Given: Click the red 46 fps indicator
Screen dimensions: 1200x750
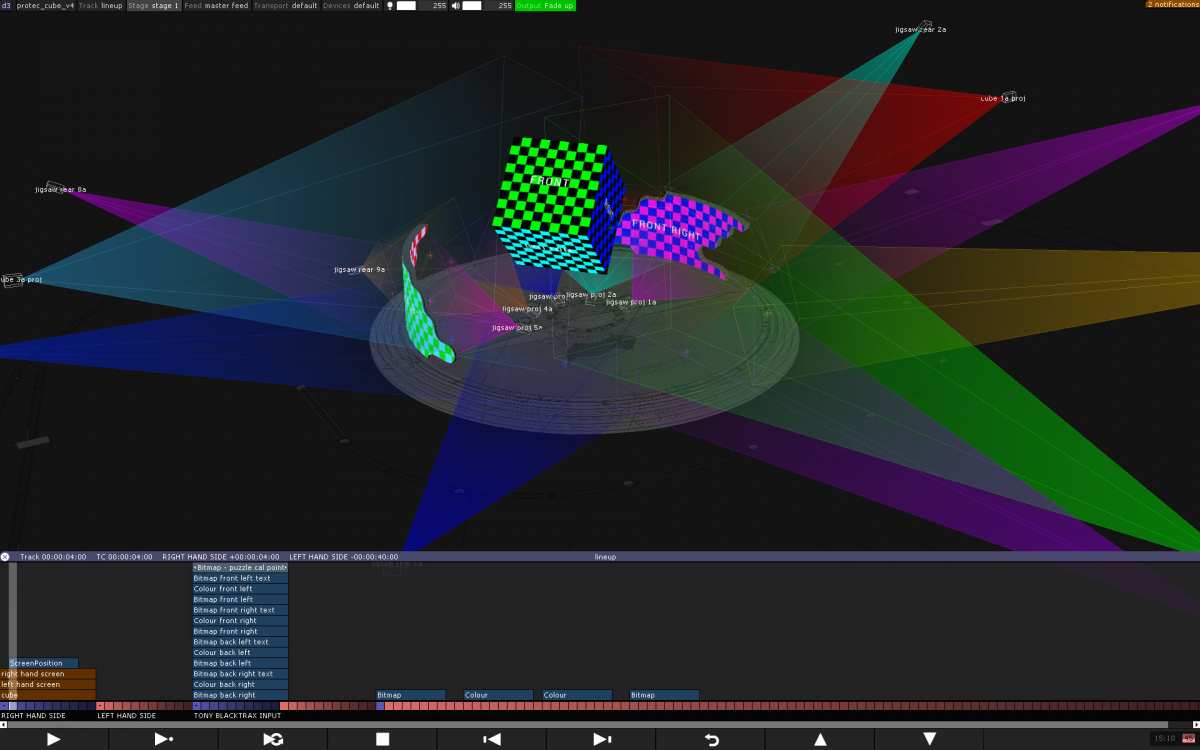Looking at the screenshot, I should (1188, 739).
